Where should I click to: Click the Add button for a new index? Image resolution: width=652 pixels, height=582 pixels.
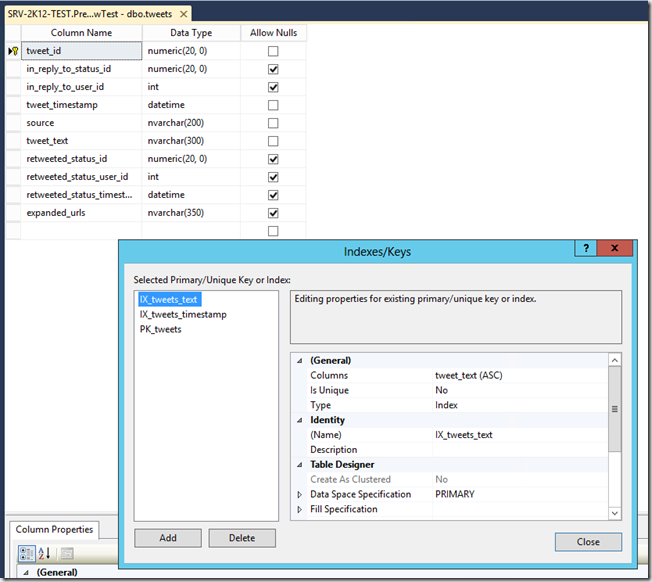tap(168, 538)
